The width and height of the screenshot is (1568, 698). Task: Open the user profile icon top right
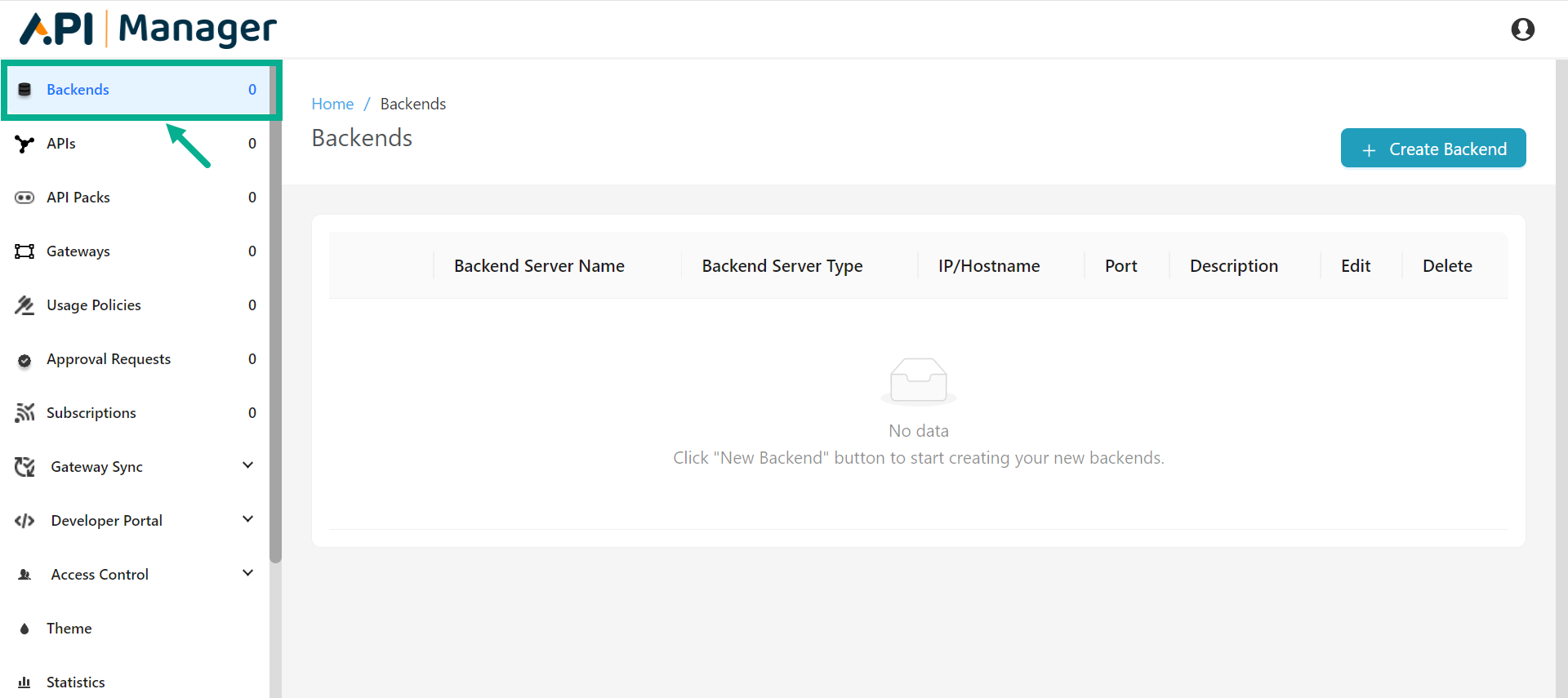click(1524, 29)
